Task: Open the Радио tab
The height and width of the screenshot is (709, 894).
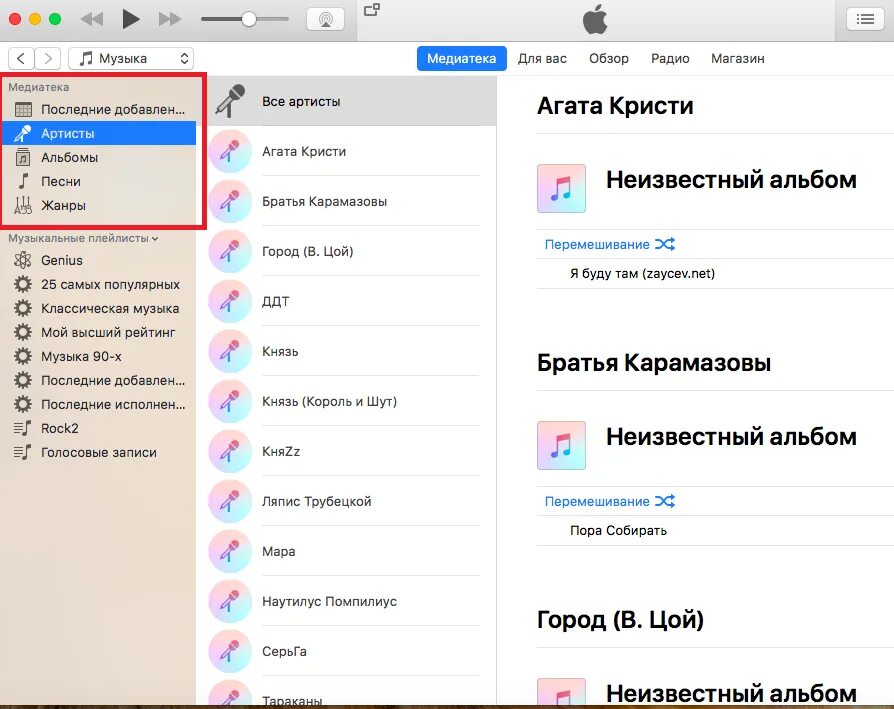Action: coord(670,59)
